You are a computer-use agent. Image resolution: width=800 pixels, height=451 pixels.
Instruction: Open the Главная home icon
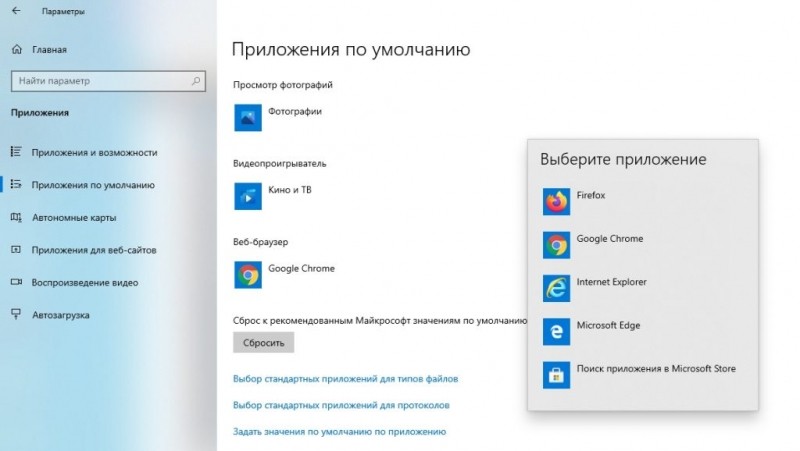coord(17,49)
